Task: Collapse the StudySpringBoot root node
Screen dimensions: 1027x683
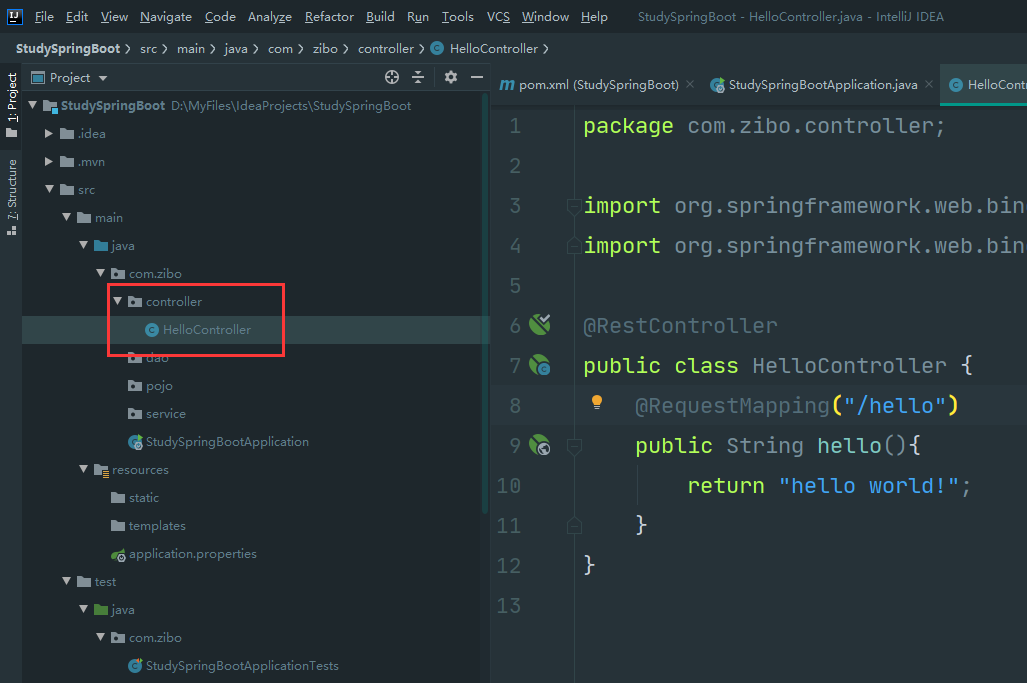Action: tap(32, 105)
